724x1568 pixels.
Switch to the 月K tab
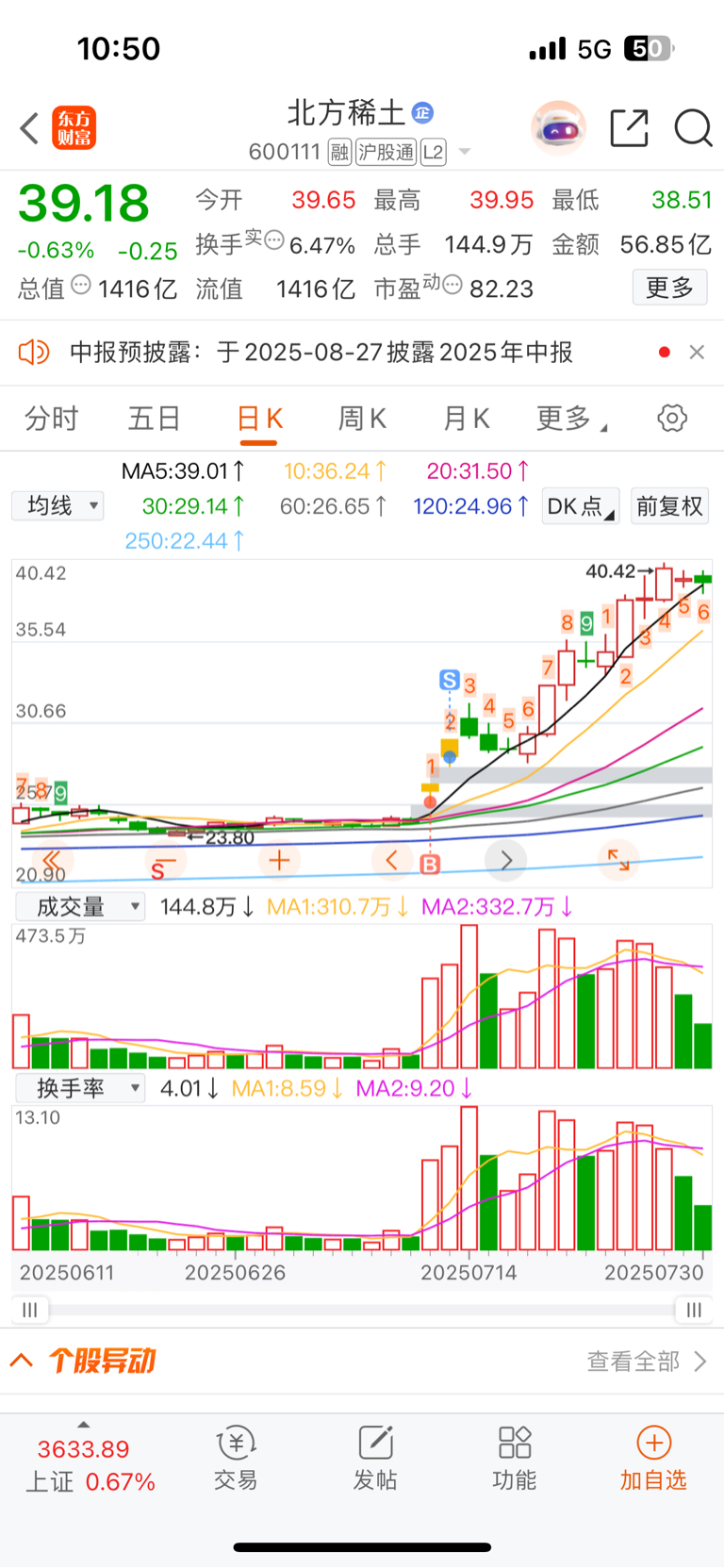click(x=466, y=418)
